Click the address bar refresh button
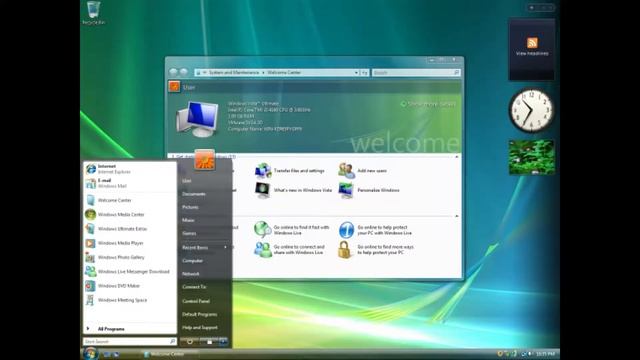The image size is (640, 360). tap(364, 73)
